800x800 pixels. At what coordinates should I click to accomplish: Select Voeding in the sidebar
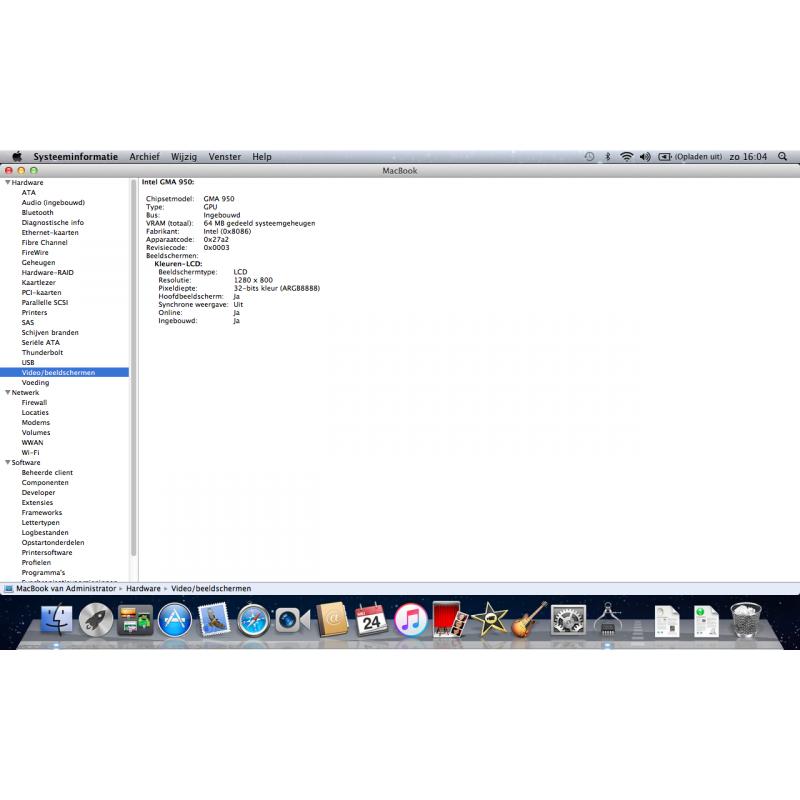coord(36,382)
